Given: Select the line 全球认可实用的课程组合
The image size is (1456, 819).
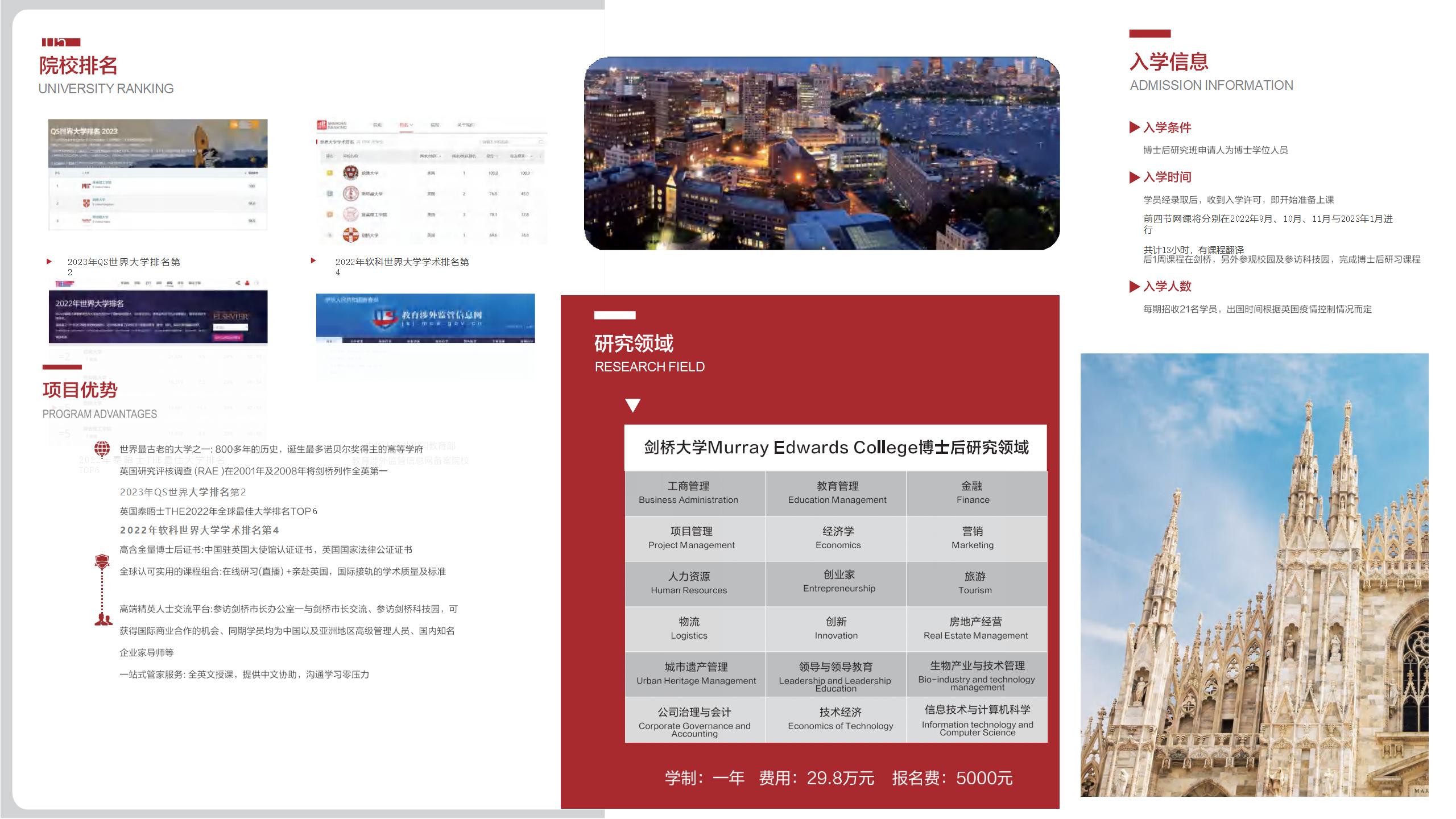Looking at the screenshot, I should coord(283,572).
